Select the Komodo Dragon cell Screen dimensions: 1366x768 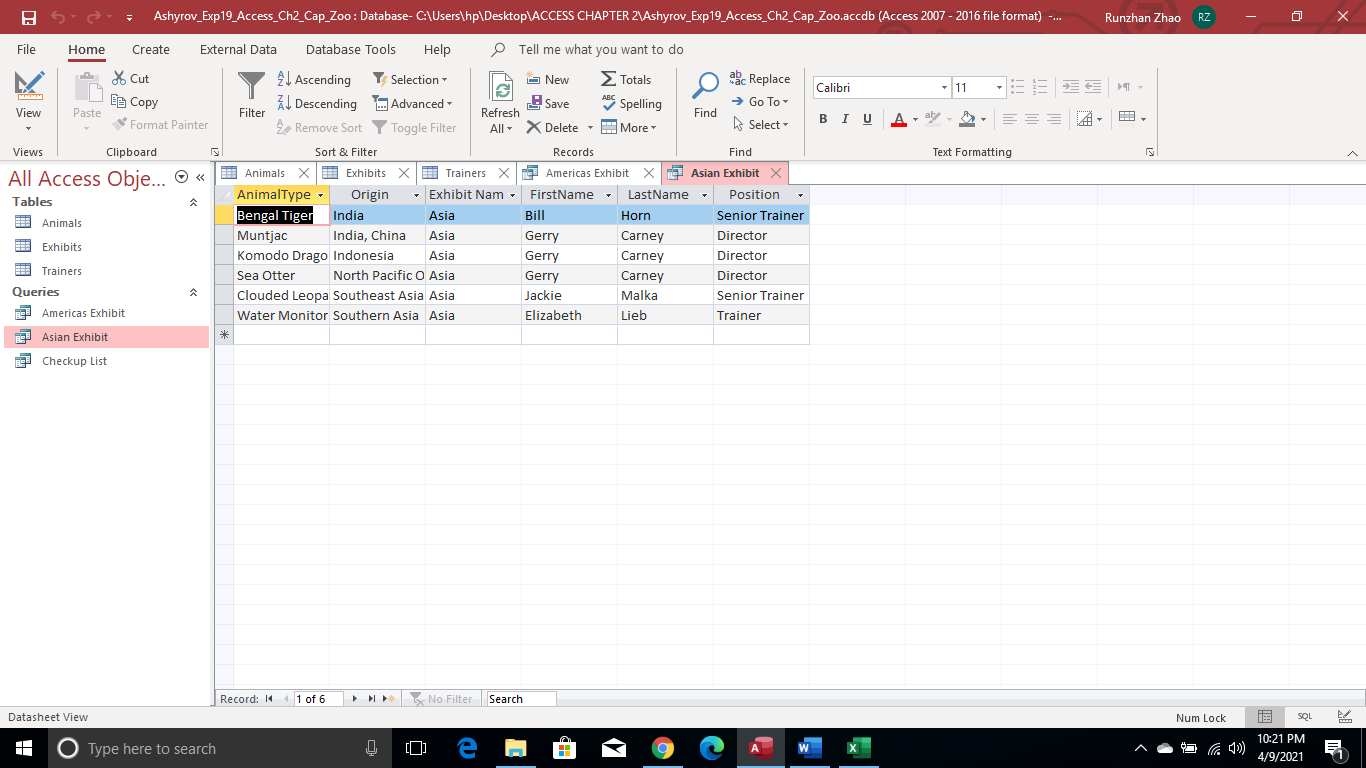pyautogui.click(x=282, y=255)
